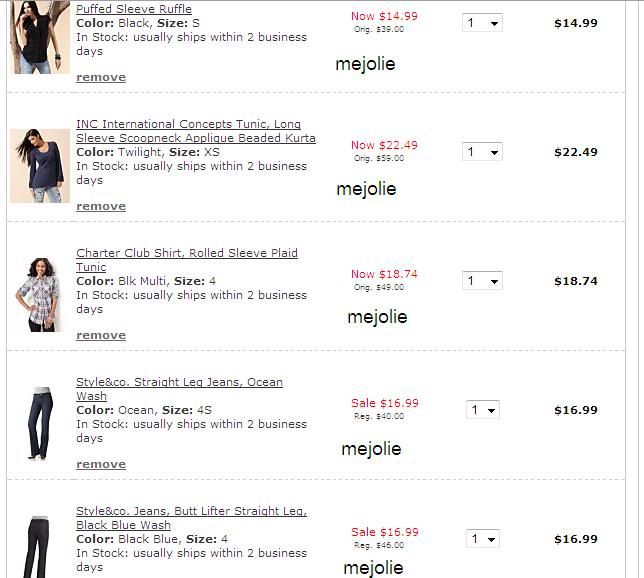Open the Black Blue jeans thumbnail
The width and height of the screenshot is (644, 578).
pos(40,545)
